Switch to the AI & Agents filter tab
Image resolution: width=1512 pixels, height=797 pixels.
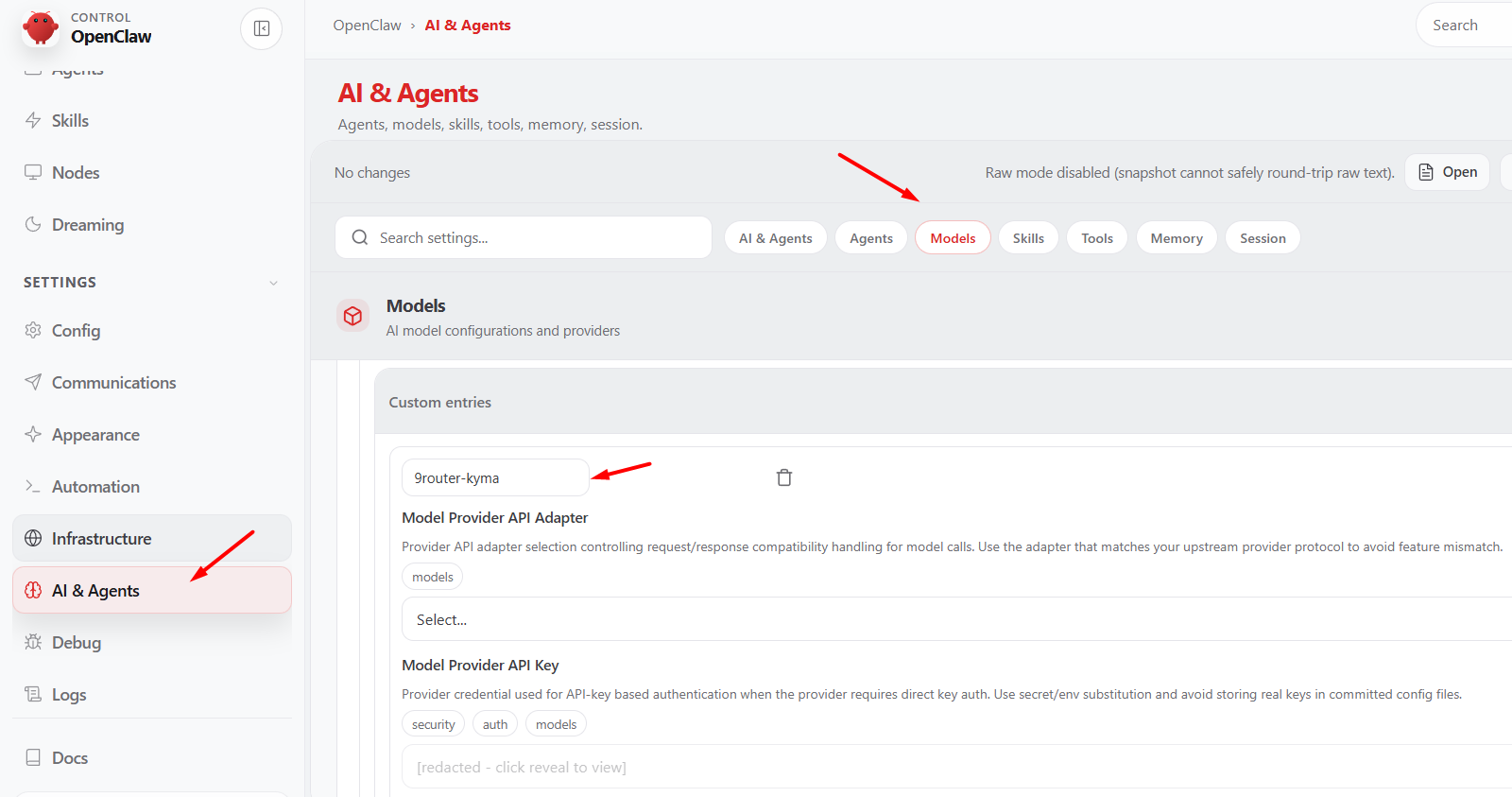(776, 237)
